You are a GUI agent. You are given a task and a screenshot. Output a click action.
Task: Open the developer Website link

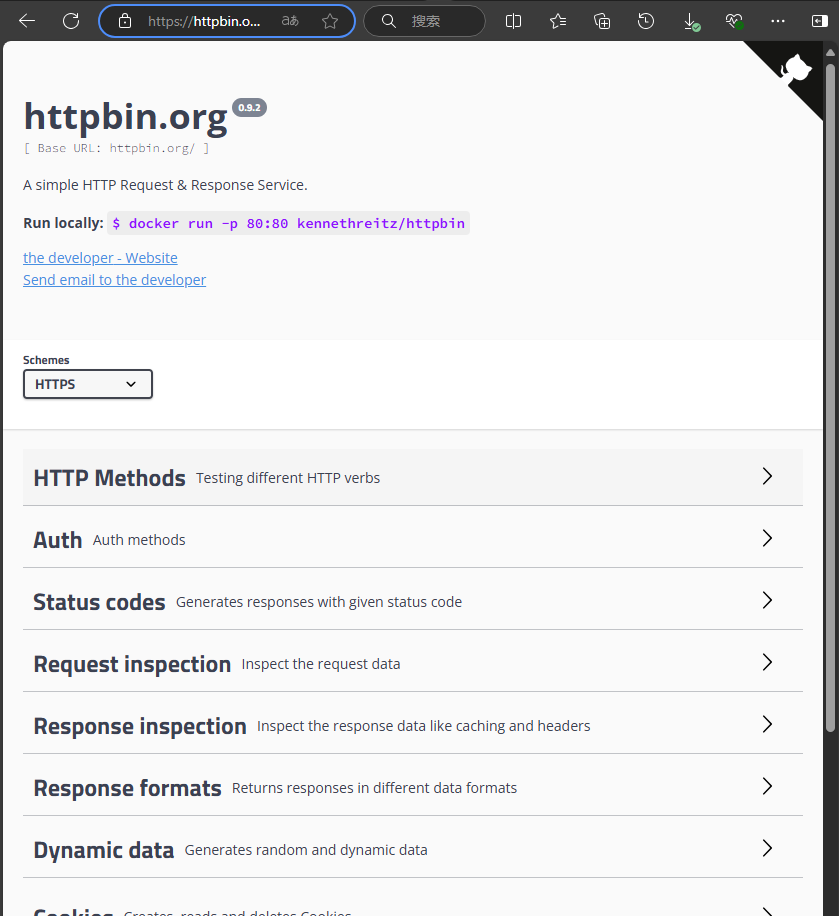[100, 257]
